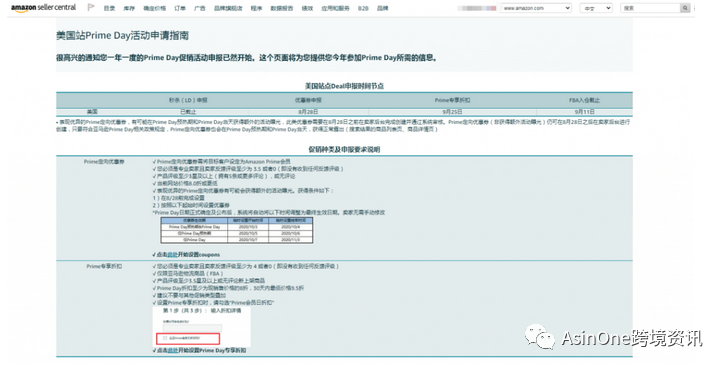This screenshot has width=726, height=371.
Task: Click the column header 优惠券申报
Action: point(308,100)
